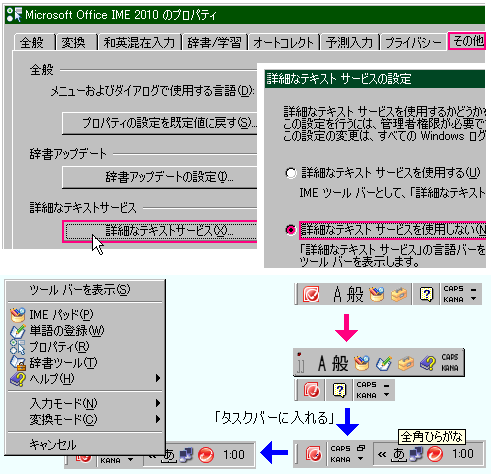
Task: Click the red swirl tray icon beside the 全角ひらがな tooltip taskbar
Action: (x=435, y=454)
